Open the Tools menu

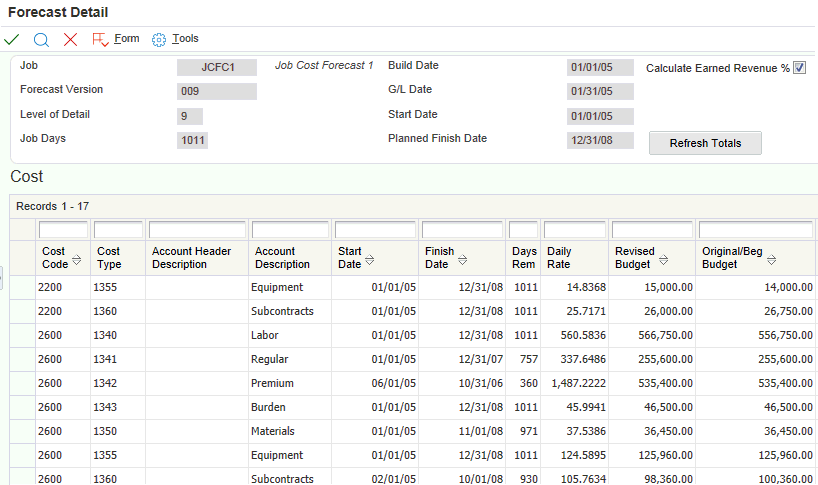pyautogui.click(x=185, y=39)
